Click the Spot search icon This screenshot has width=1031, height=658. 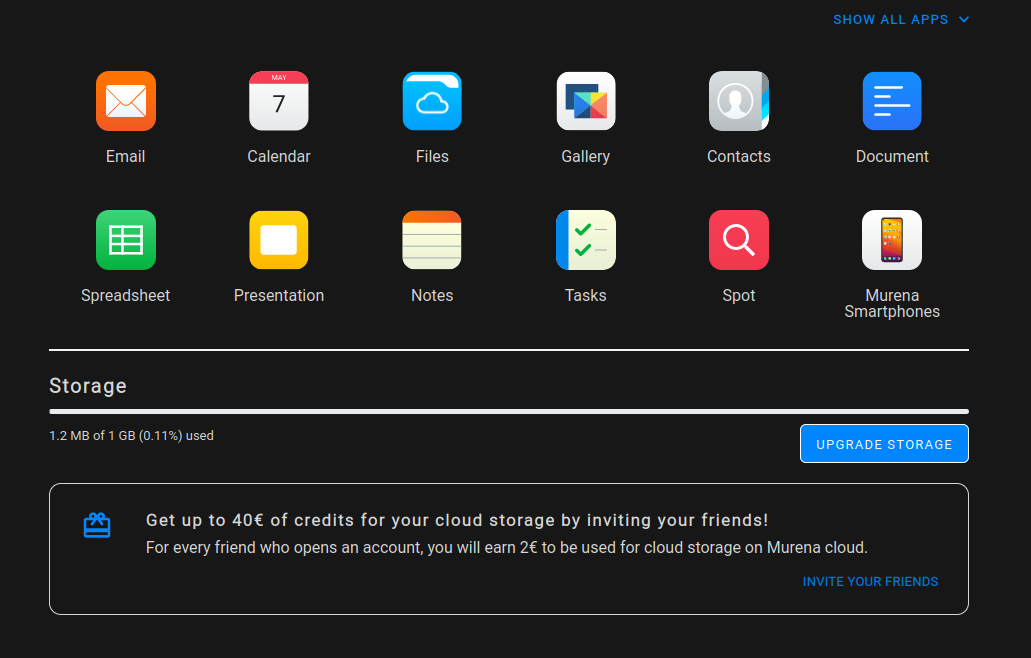[x=738, y=240]
